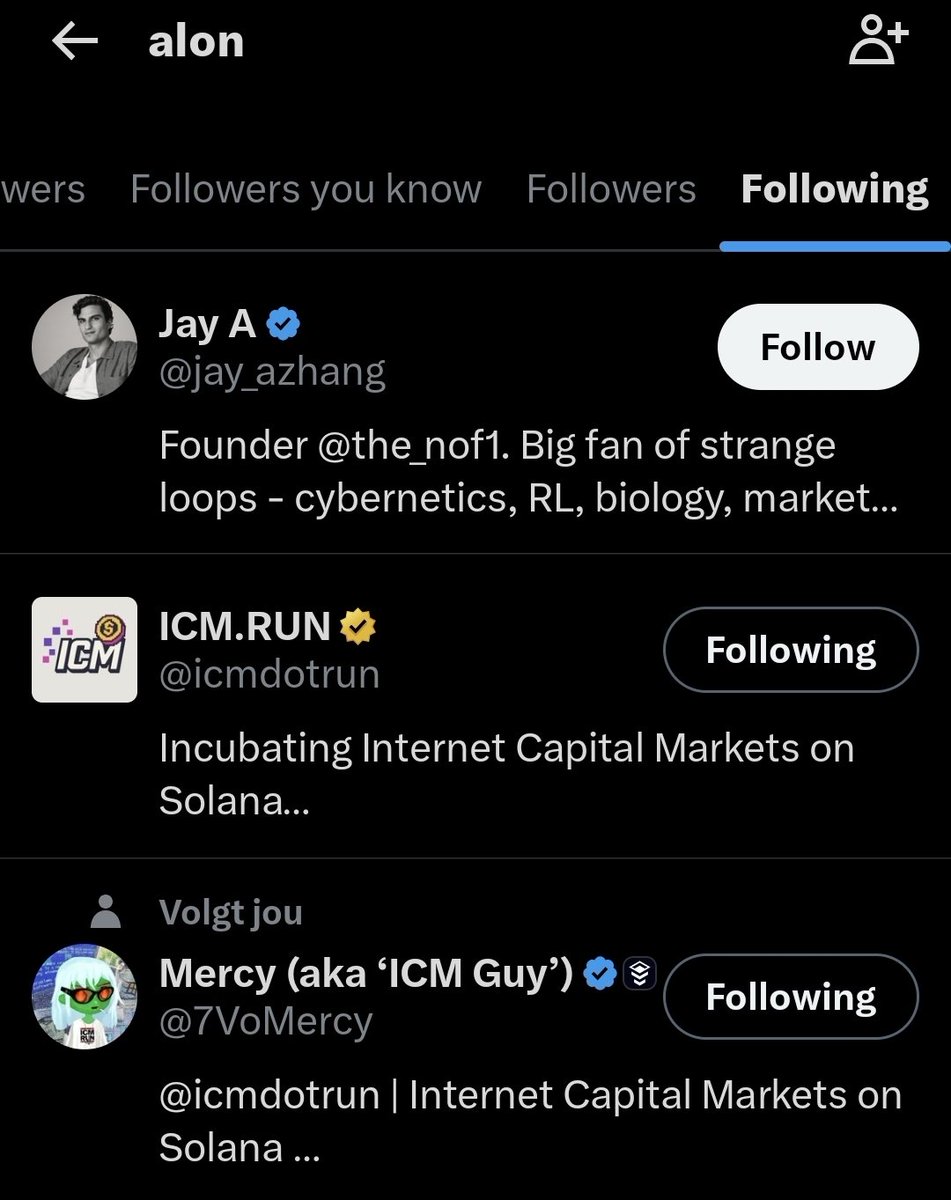The height and width of the screenshot is (1200, 951).
Task: Follow Jay A
Action: [817, 347]
